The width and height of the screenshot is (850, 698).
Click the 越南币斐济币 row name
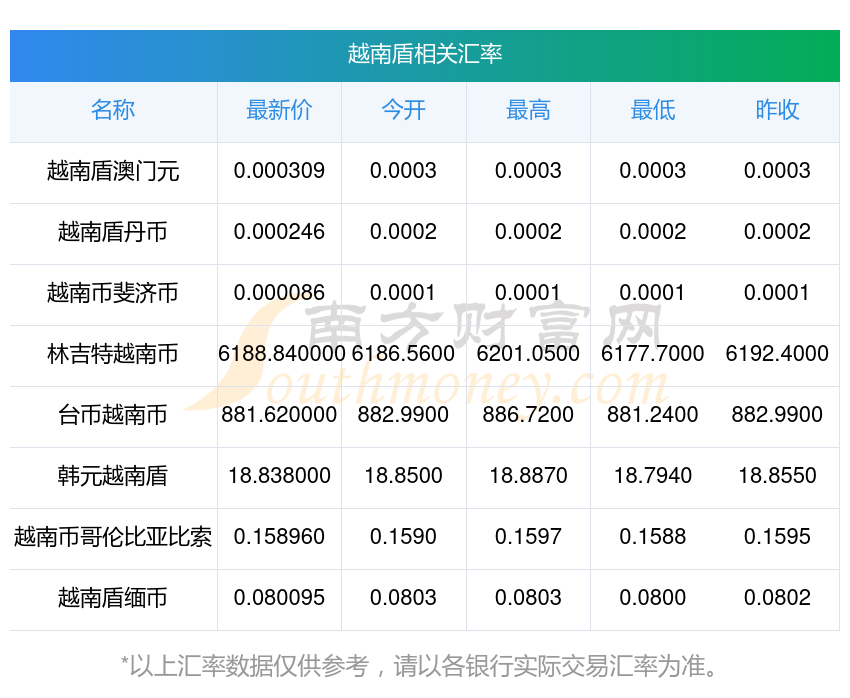click(113, 293)
